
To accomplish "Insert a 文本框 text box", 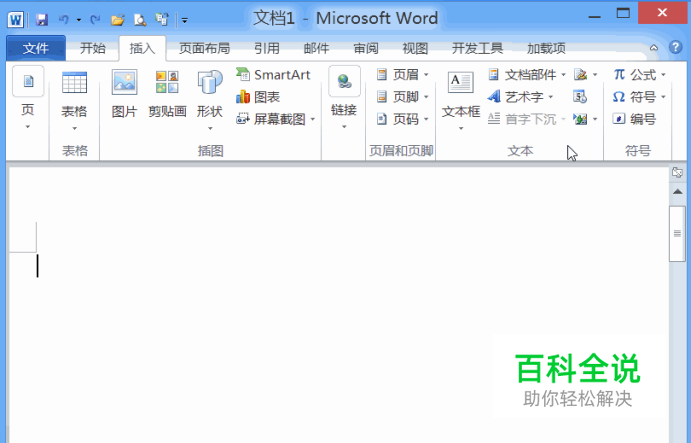I will 461,101.
